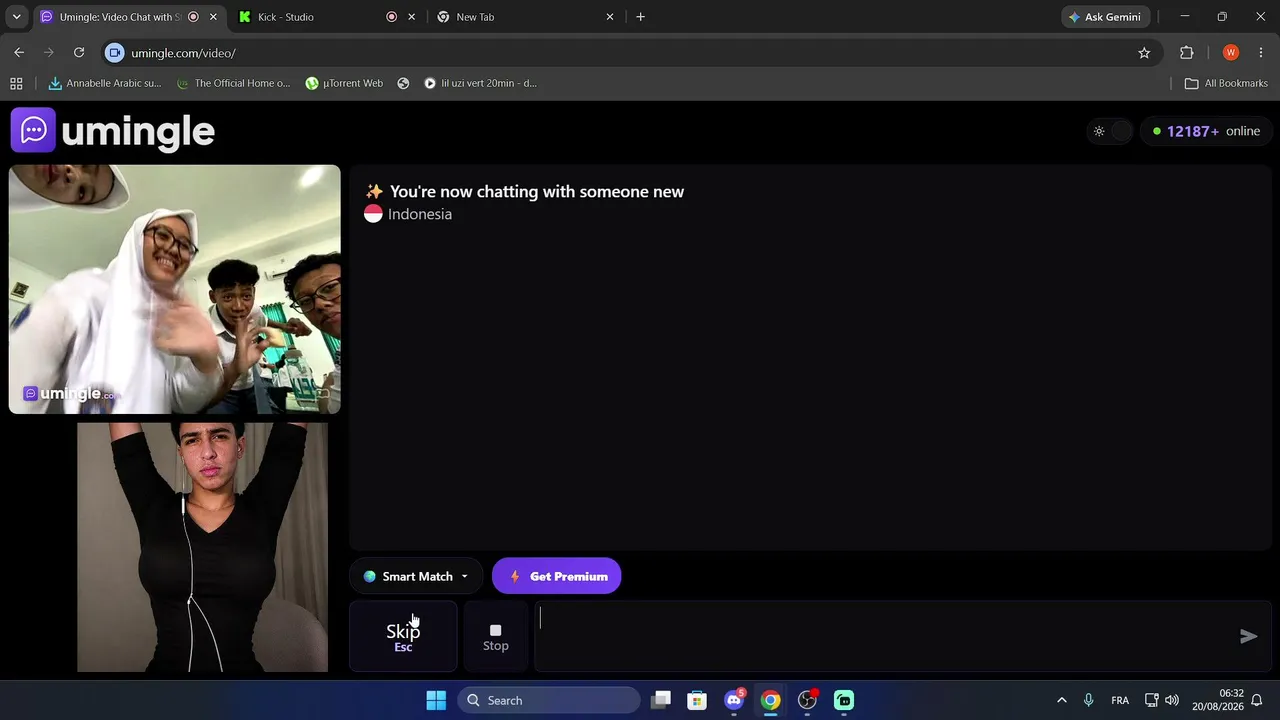Open the Windows Start menu
Image resolution: width=1280 pixels, height=720 pixels.
pos(436,700)
